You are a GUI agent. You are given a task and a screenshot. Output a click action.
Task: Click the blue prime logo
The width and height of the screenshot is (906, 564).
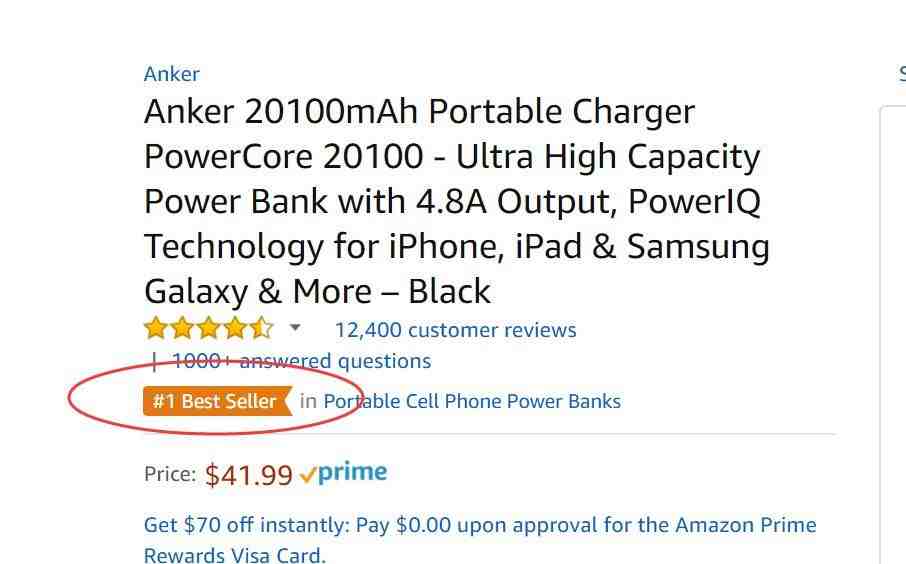pos(352,473)
